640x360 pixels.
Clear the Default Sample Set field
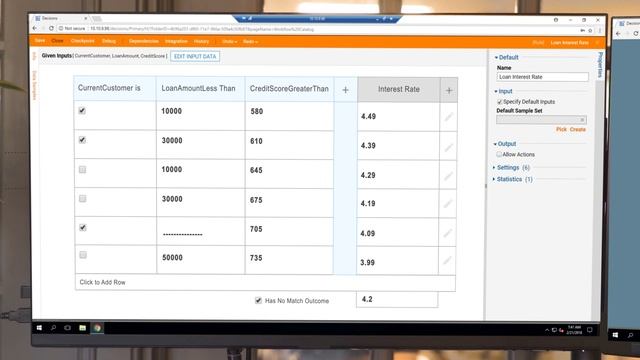582,120
